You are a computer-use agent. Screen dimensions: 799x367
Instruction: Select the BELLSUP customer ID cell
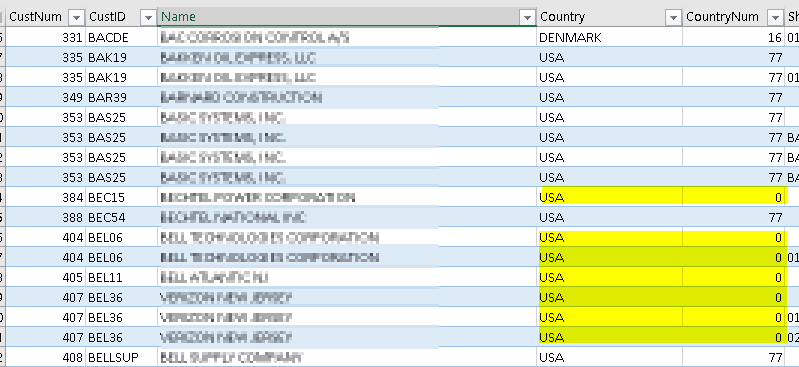pyautogui.click(x=121, y=357)
